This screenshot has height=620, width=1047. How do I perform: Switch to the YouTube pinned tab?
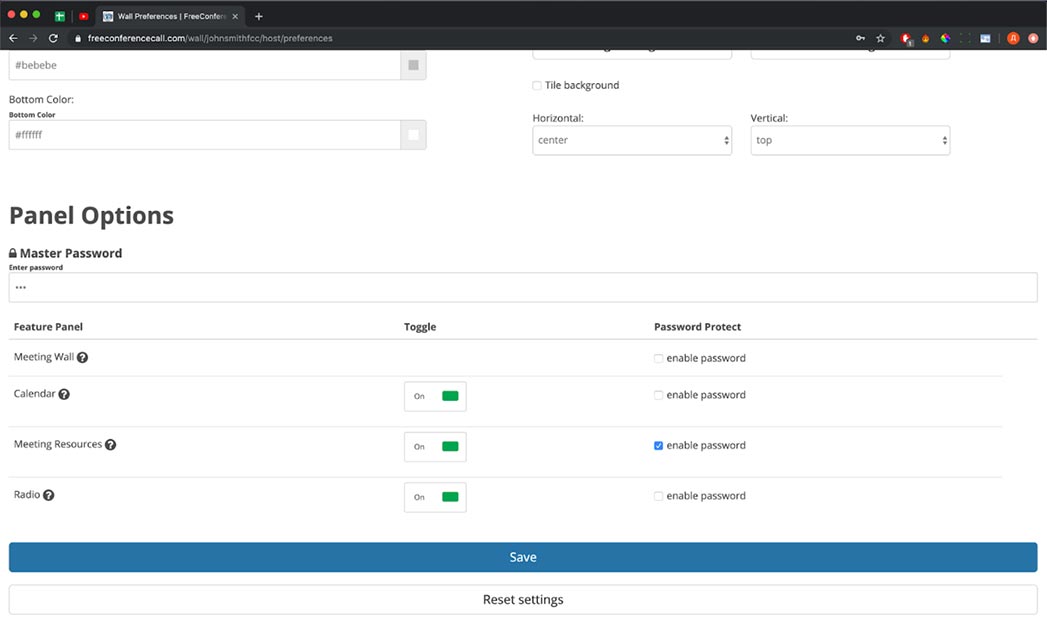tap(84, 16)
